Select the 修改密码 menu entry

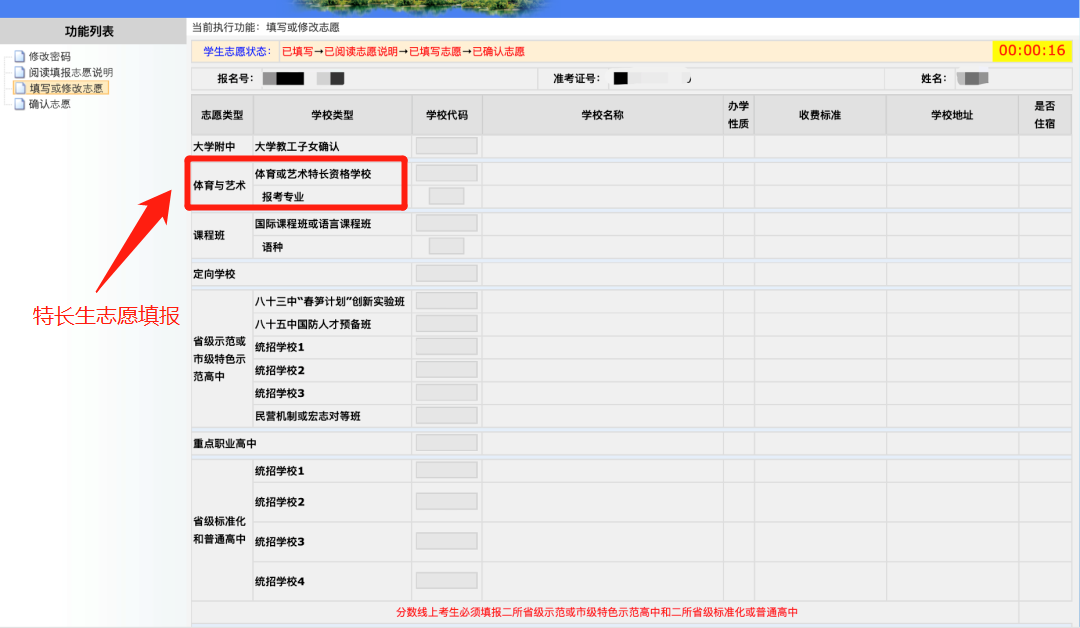[50, 58]
